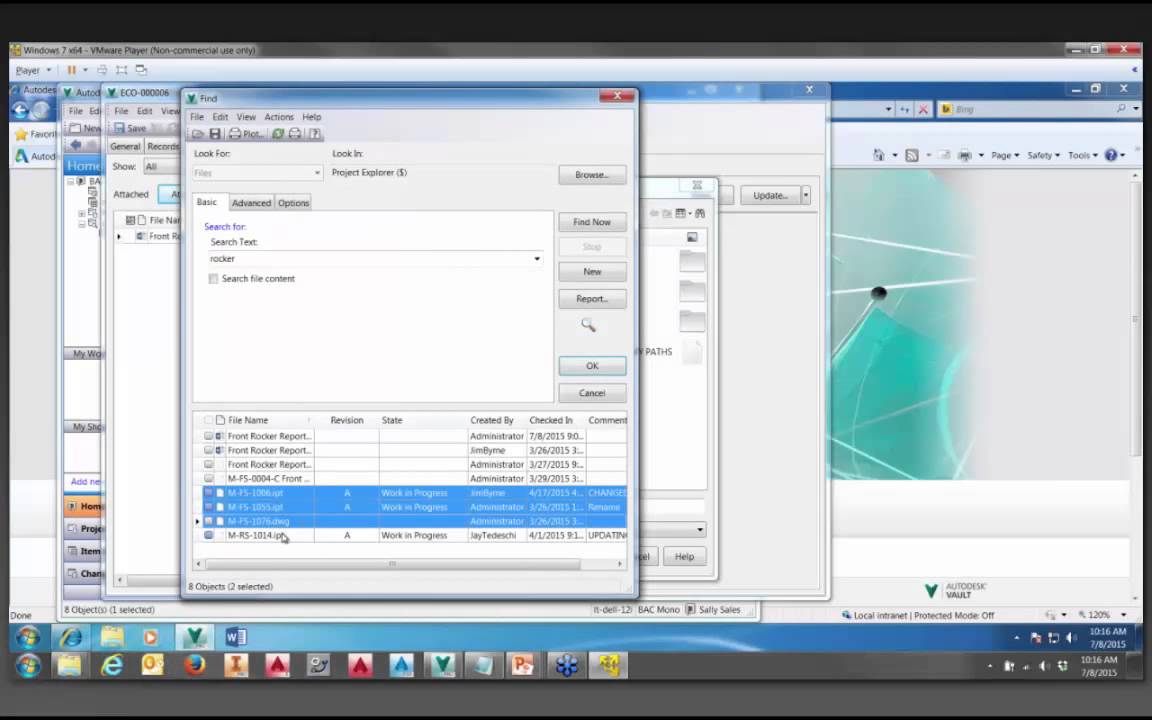1152x720 pixels.
Task: Toggle the checkbox for M-RS-1014.ipt row
Action: 209,536
